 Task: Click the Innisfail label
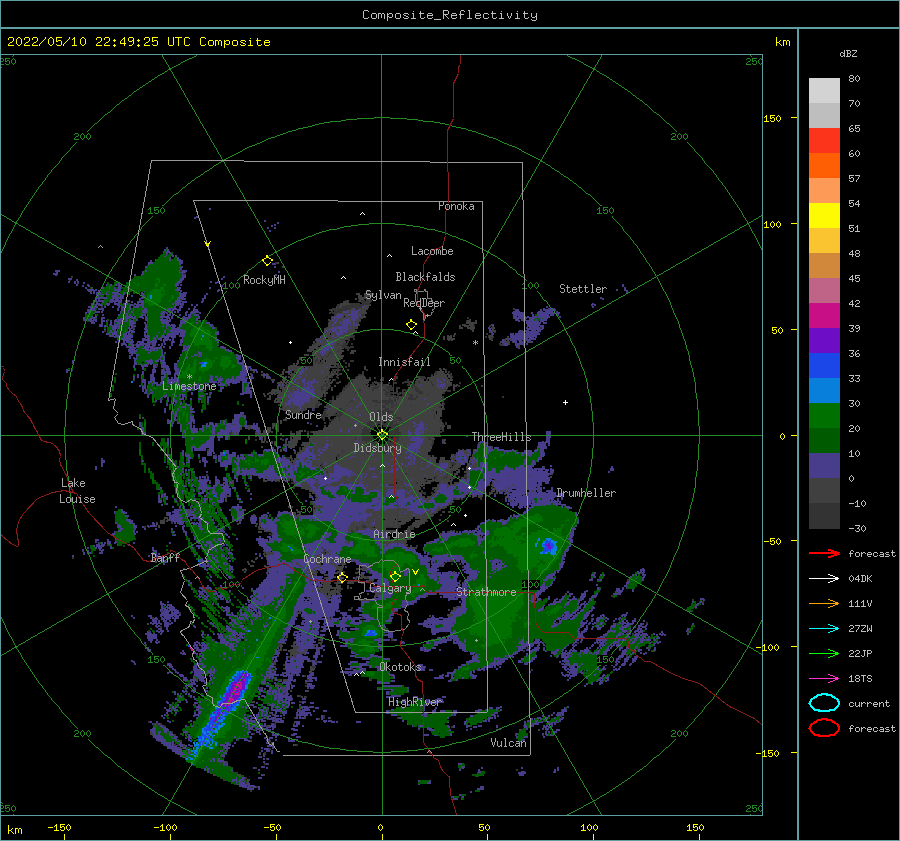tap(404, 362)
